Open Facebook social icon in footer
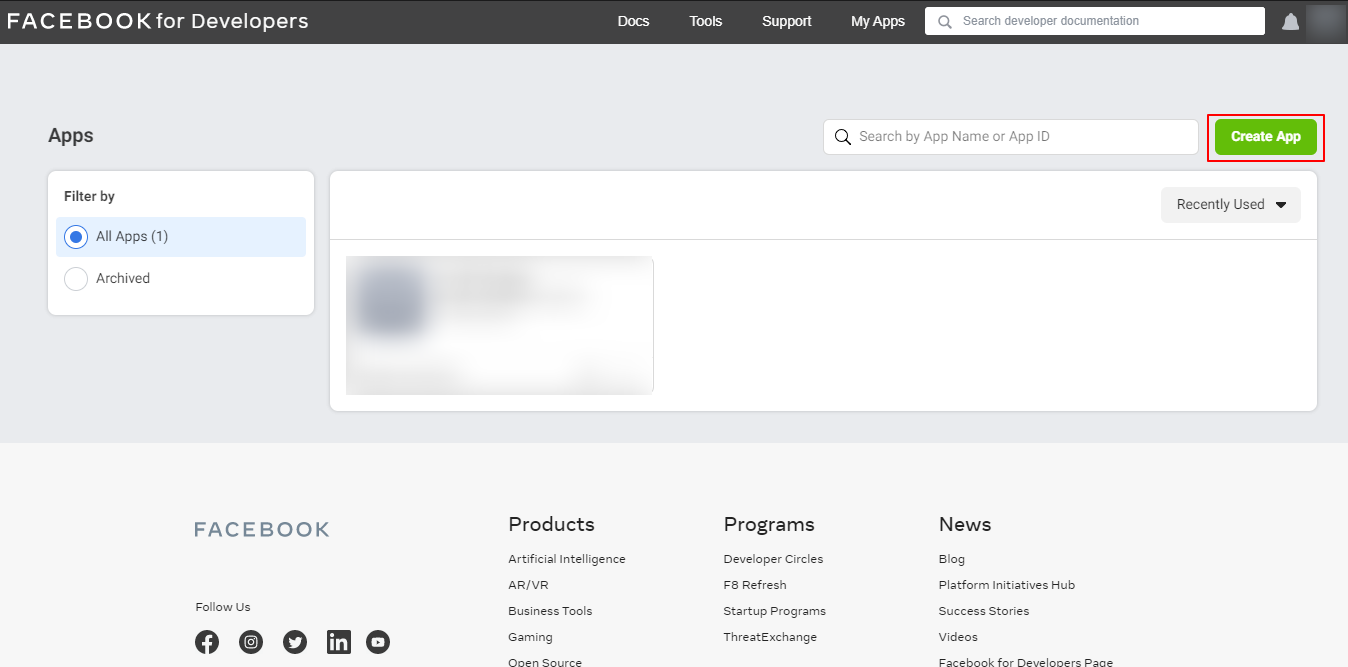 (207, 642)
